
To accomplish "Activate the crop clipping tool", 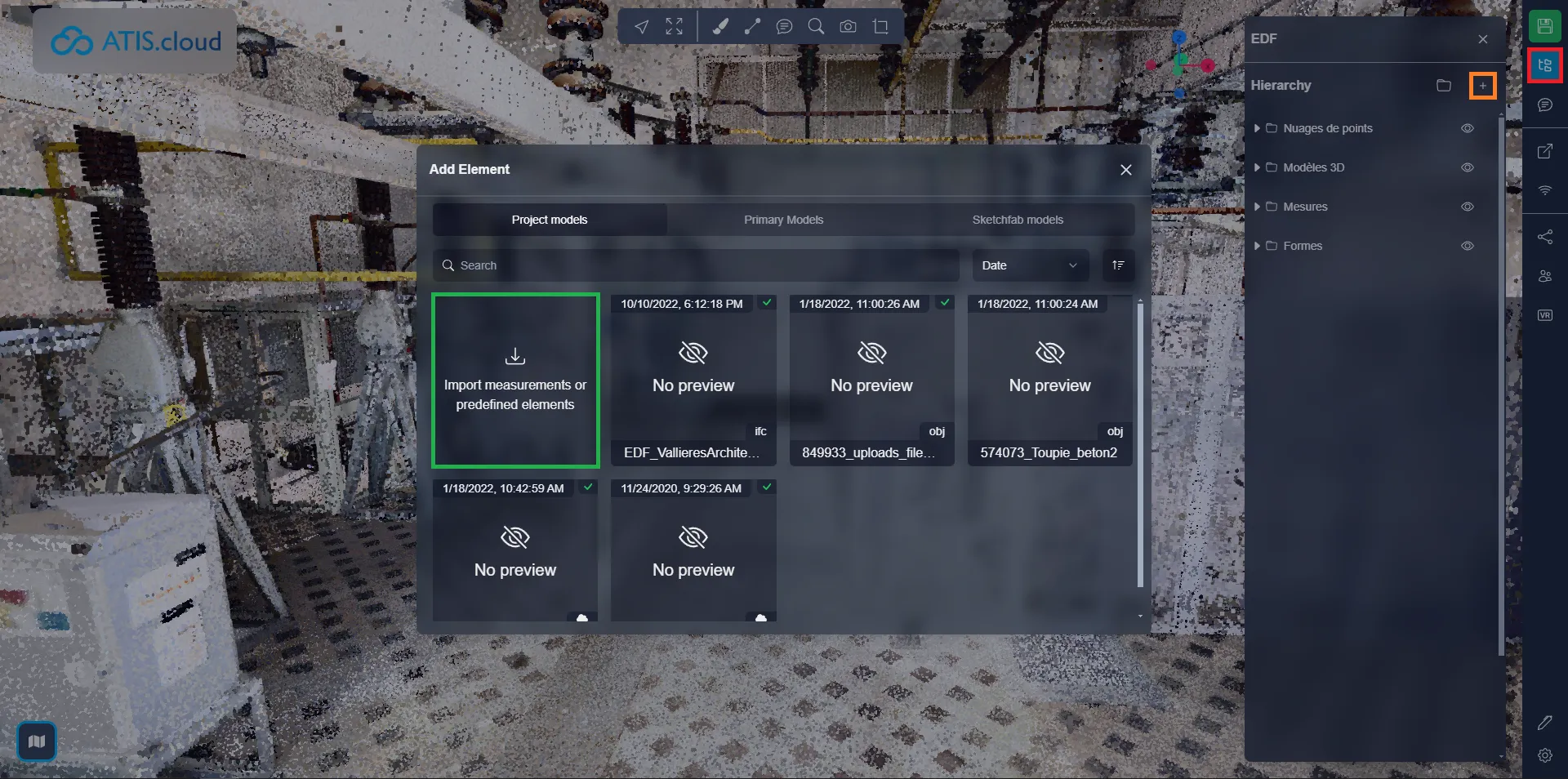I will pos(880,27).
